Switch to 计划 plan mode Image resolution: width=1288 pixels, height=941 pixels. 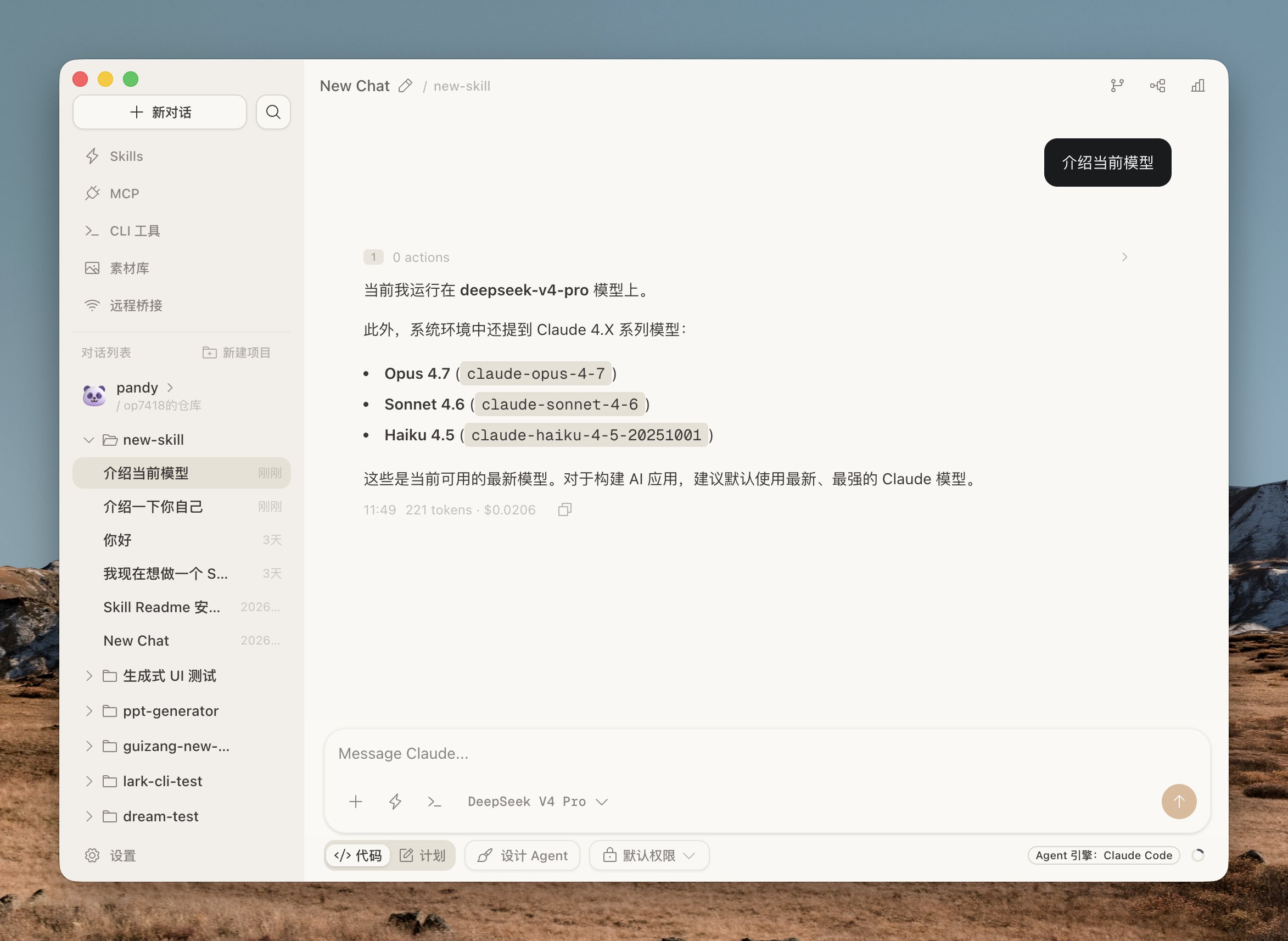click(423, 855)
